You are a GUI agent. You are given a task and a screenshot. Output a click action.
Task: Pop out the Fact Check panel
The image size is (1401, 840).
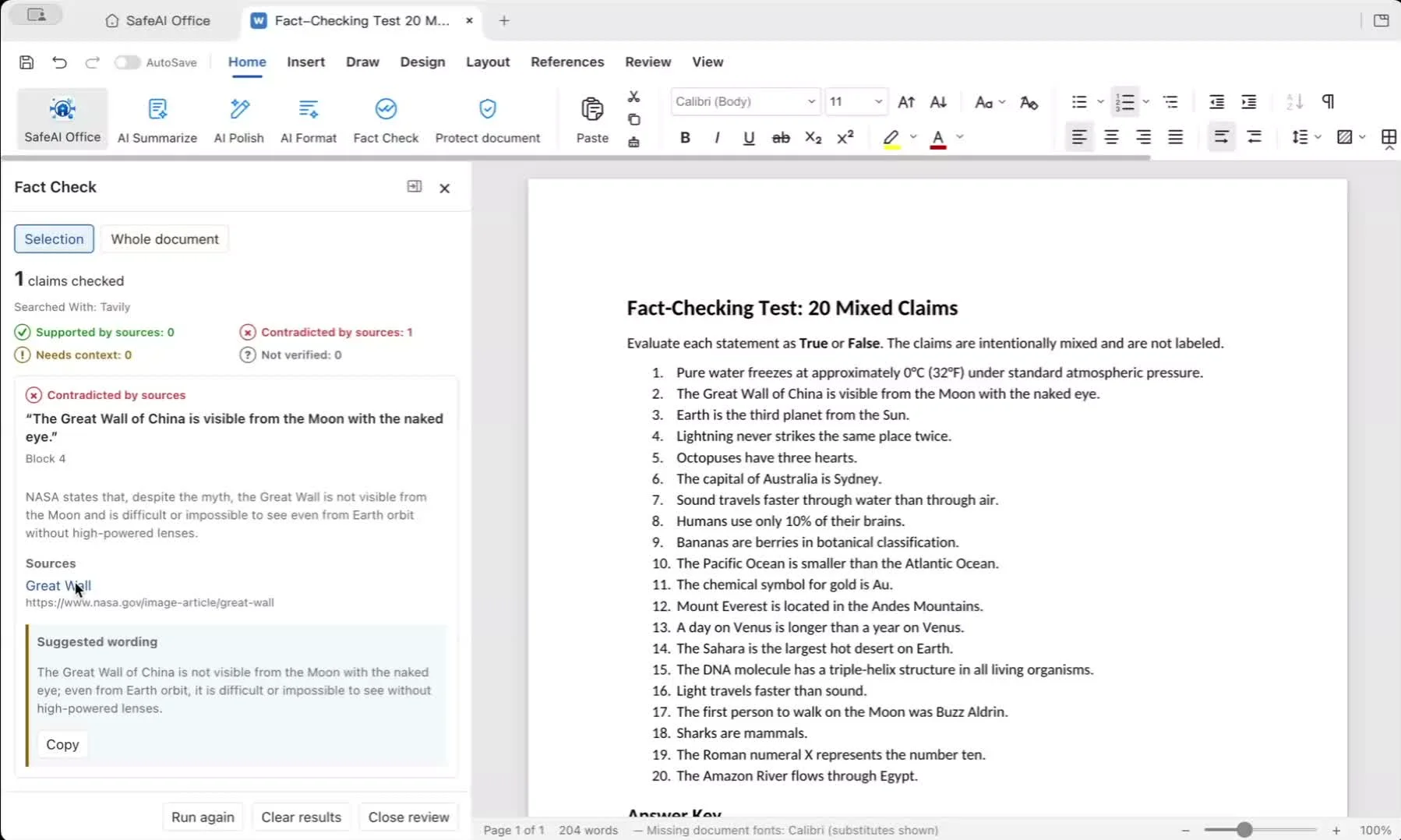pyautogui.click(x=415, y=186)
